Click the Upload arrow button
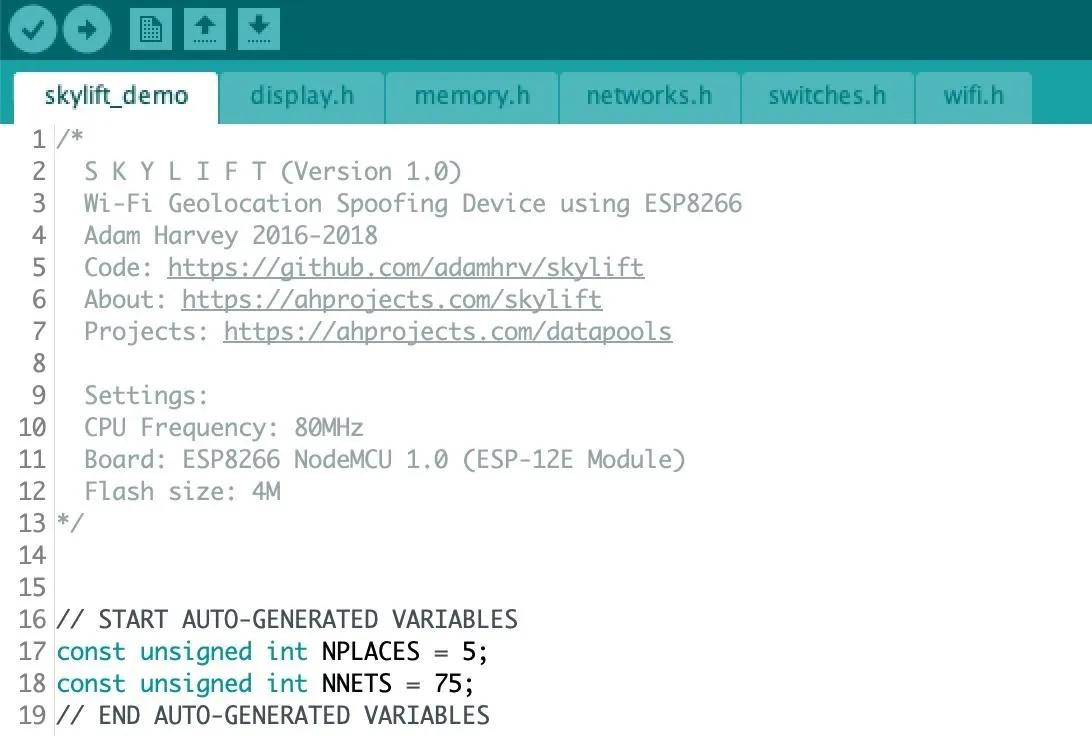This screenshot has height=736, width=1092. click(86, 29)
